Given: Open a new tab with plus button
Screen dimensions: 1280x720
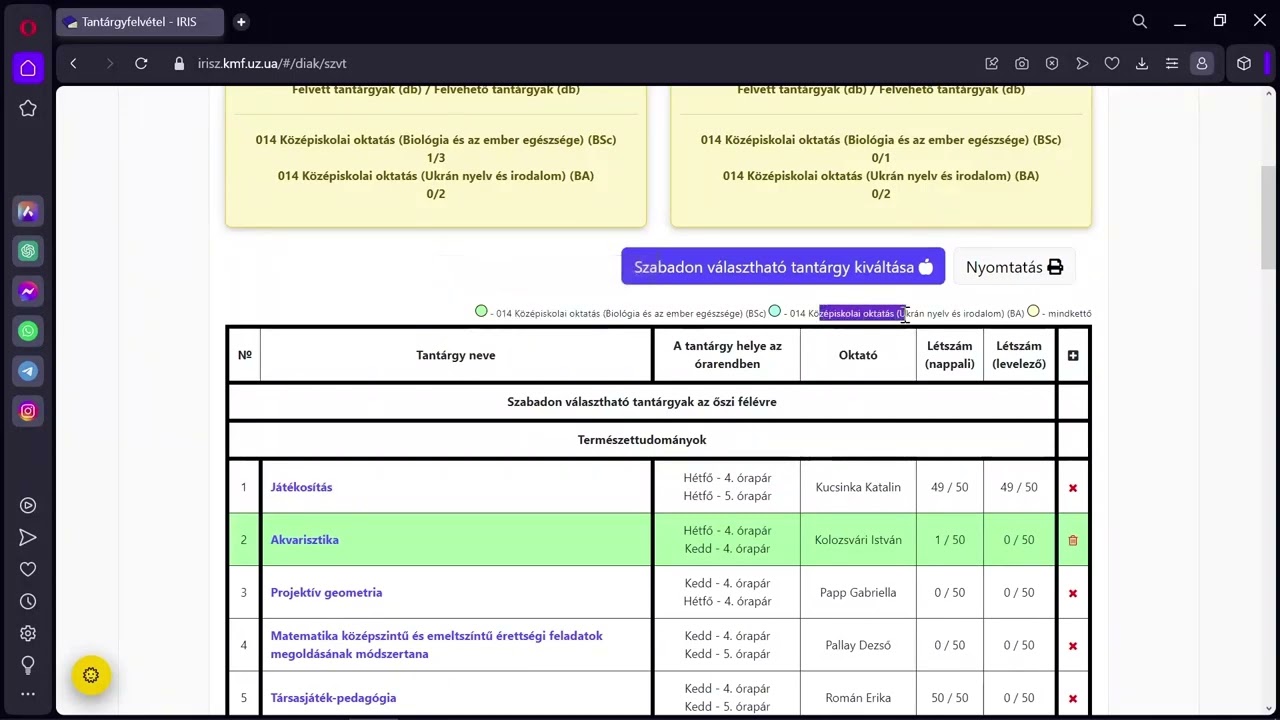Looking at the screenshot, I should pyautogui.click(x=241, y=22).
